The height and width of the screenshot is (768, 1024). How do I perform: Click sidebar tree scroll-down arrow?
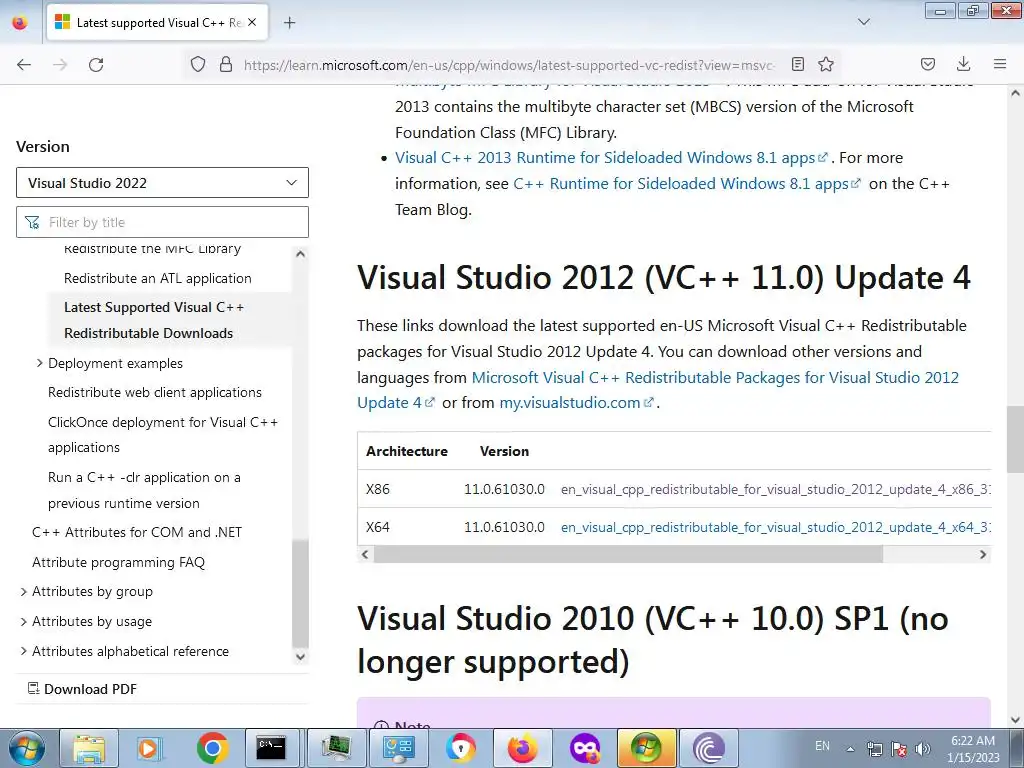click(x=300, y=657)
